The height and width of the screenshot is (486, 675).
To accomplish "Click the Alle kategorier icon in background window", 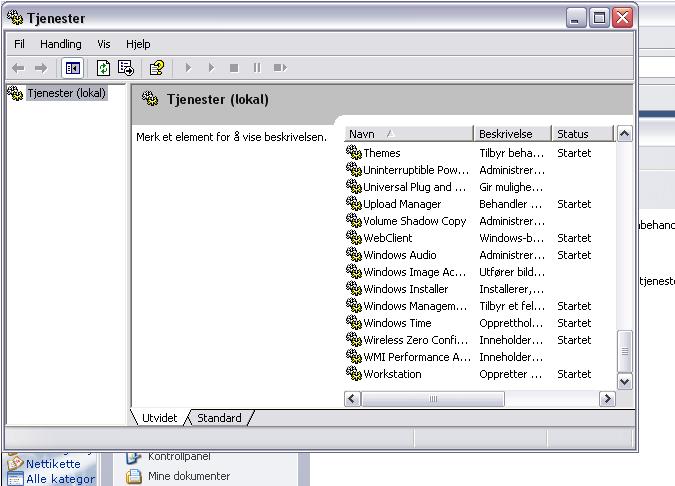I will pos(15,479).
